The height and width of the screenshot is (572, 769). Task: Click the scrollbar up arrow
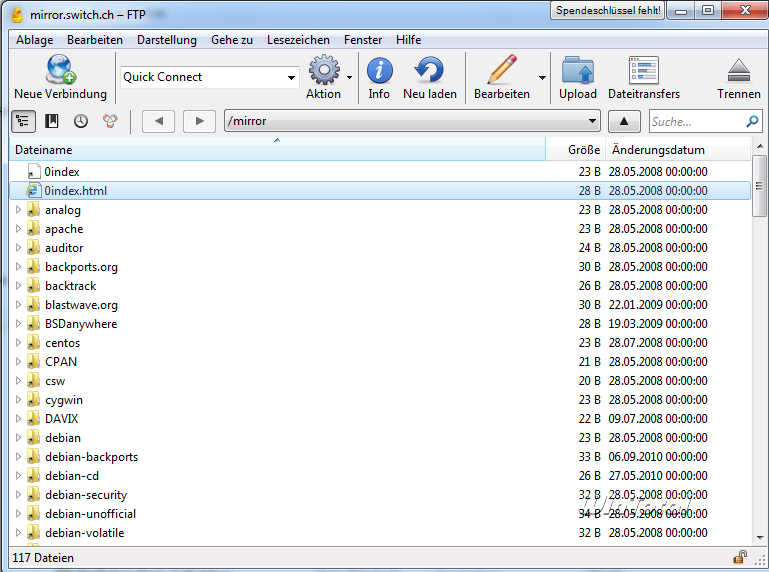pos(760,146)
